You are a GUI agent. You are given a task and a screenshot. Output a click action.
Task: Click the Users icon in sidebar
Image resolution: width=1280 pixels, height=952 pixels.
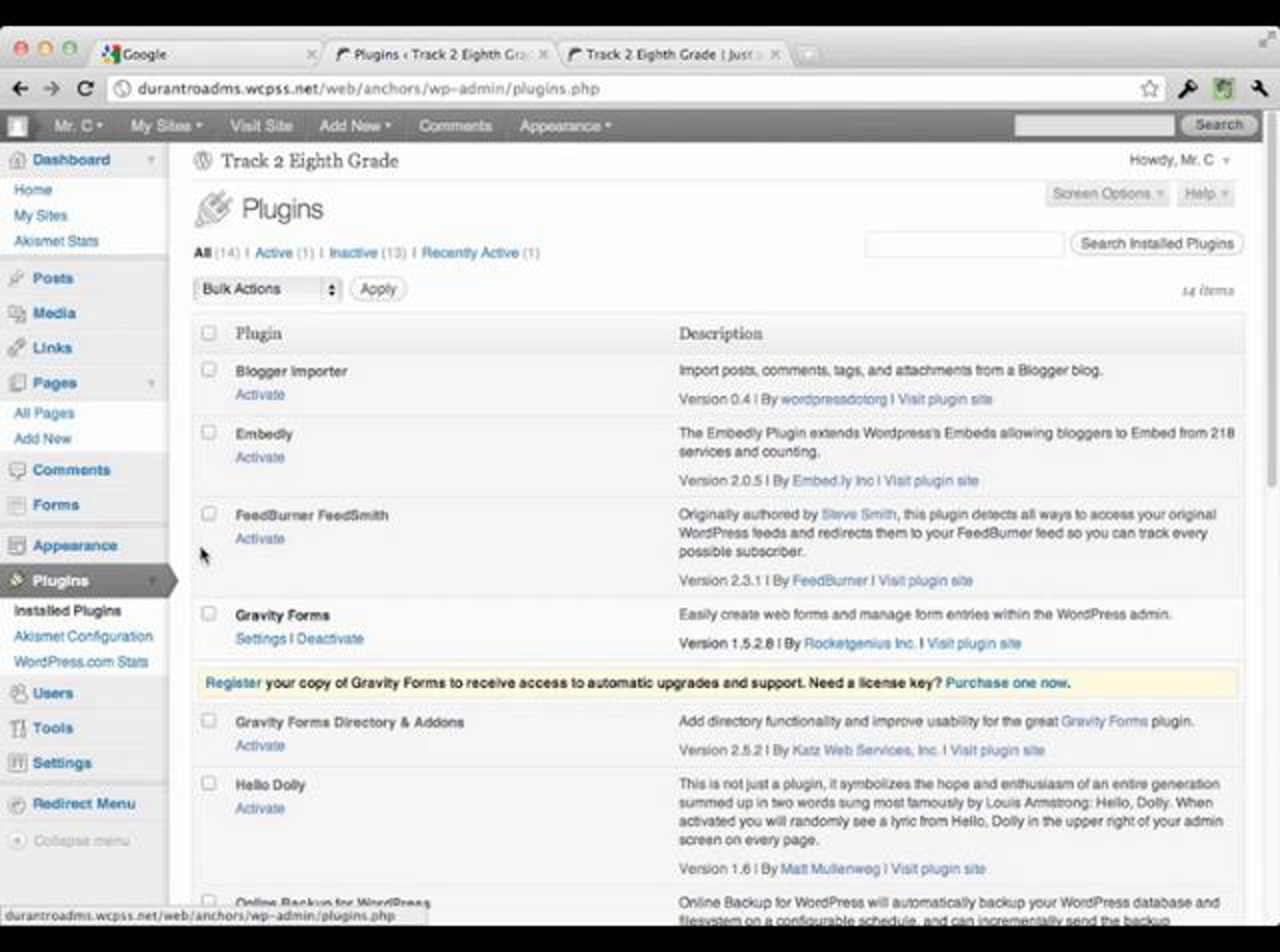(18, 693)
